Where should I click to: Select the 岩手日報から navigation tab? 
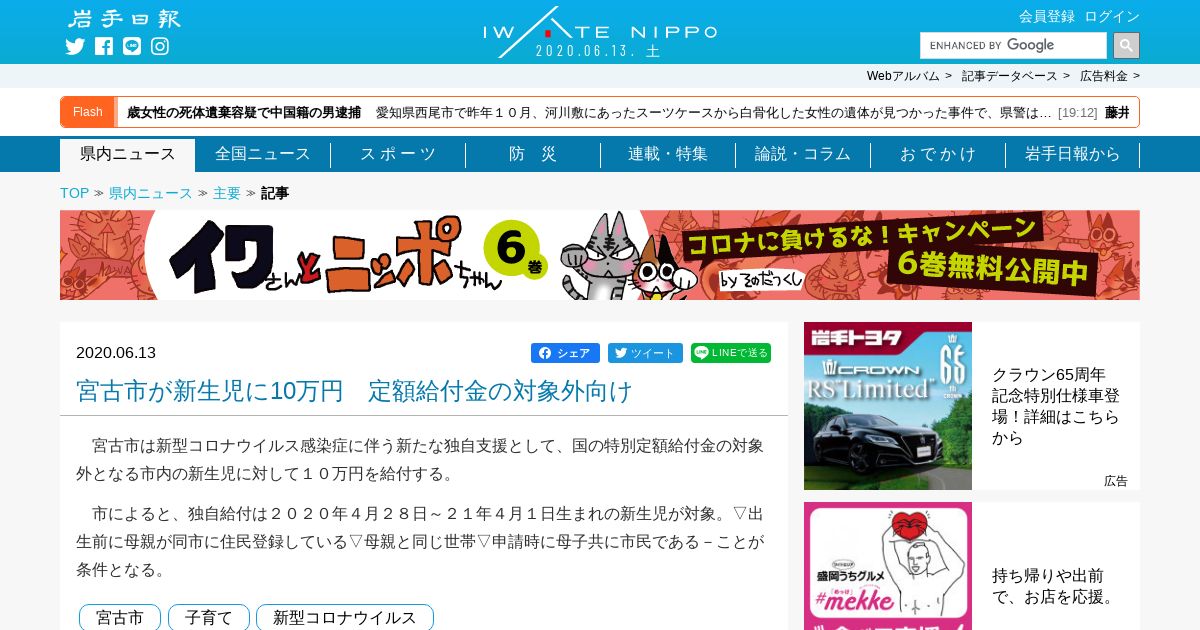(1073, 155)
